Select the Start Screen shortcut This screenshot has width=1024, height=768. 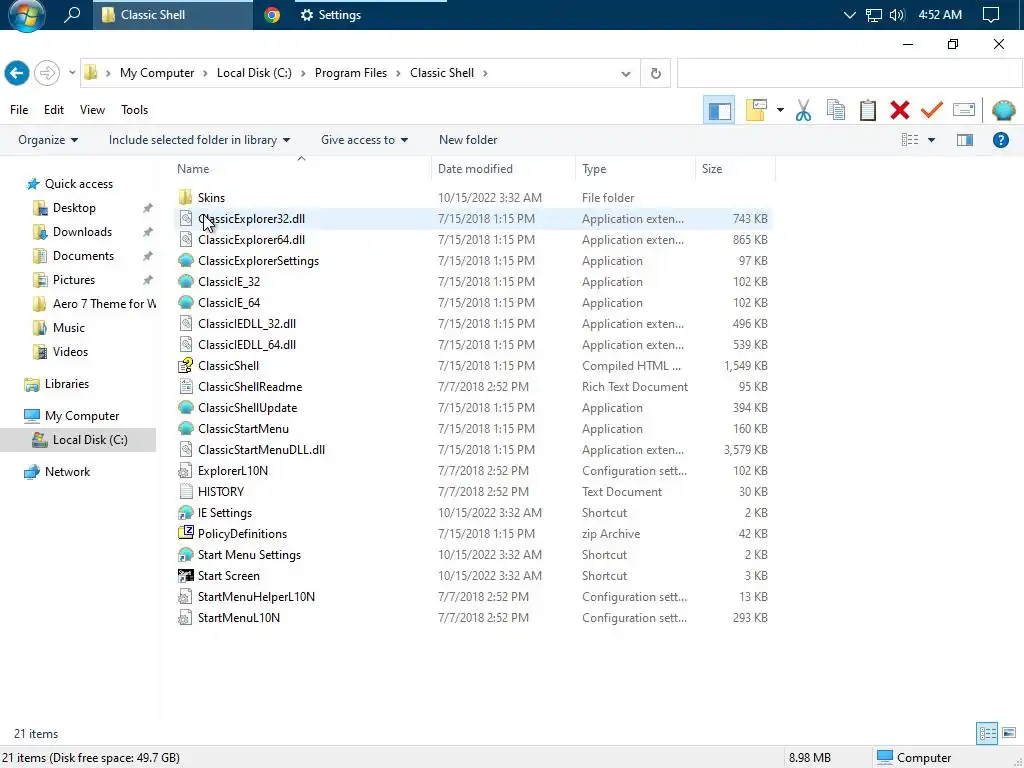pos(228,575)
